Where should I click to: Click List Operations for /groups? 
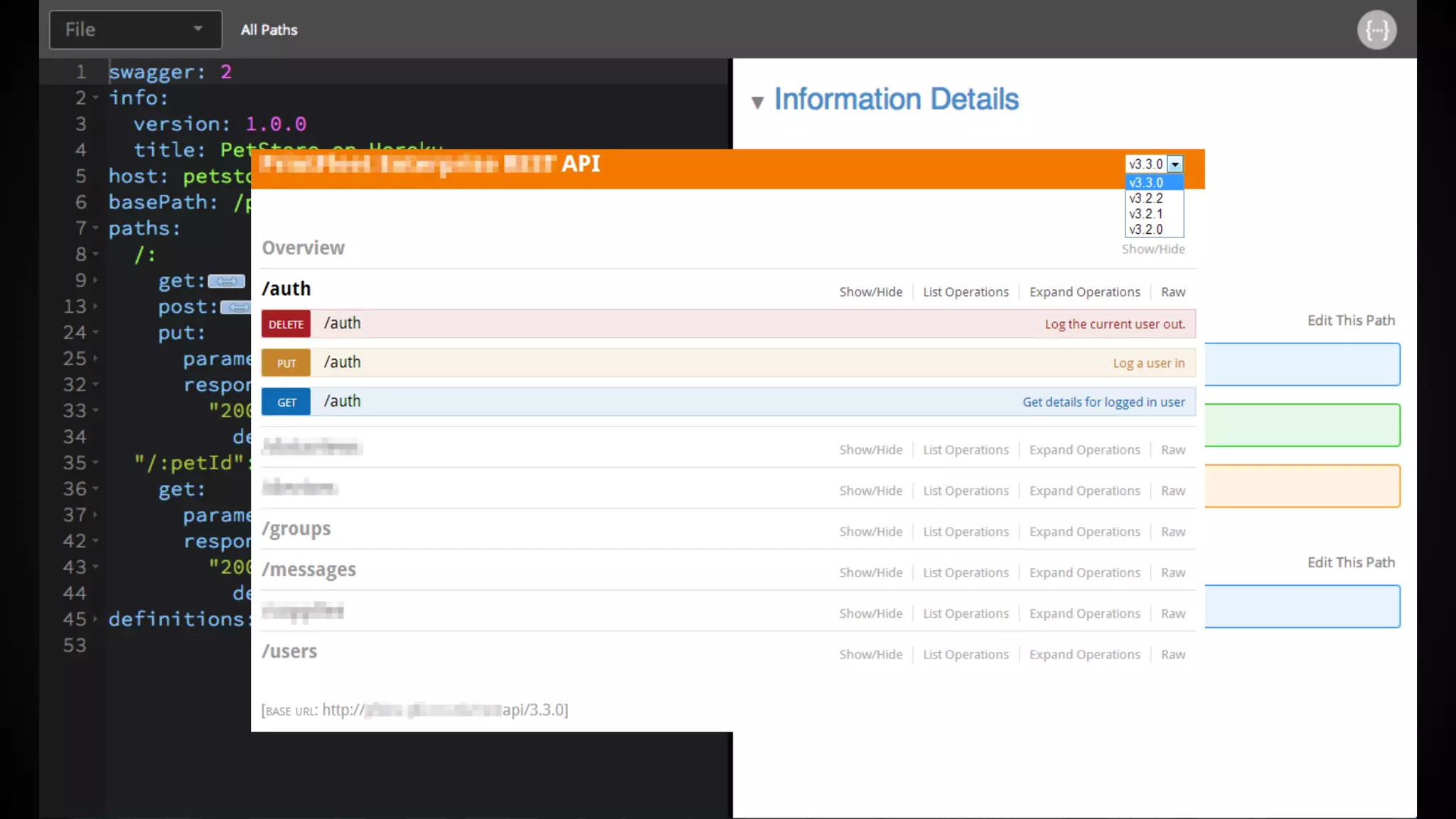[965, 532]
